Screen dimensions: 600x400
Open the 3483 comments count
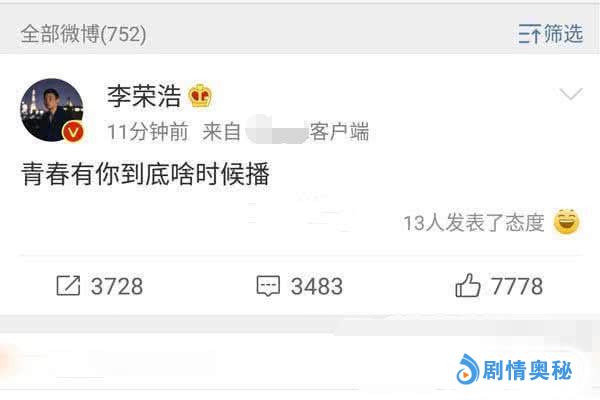point(316,286)
